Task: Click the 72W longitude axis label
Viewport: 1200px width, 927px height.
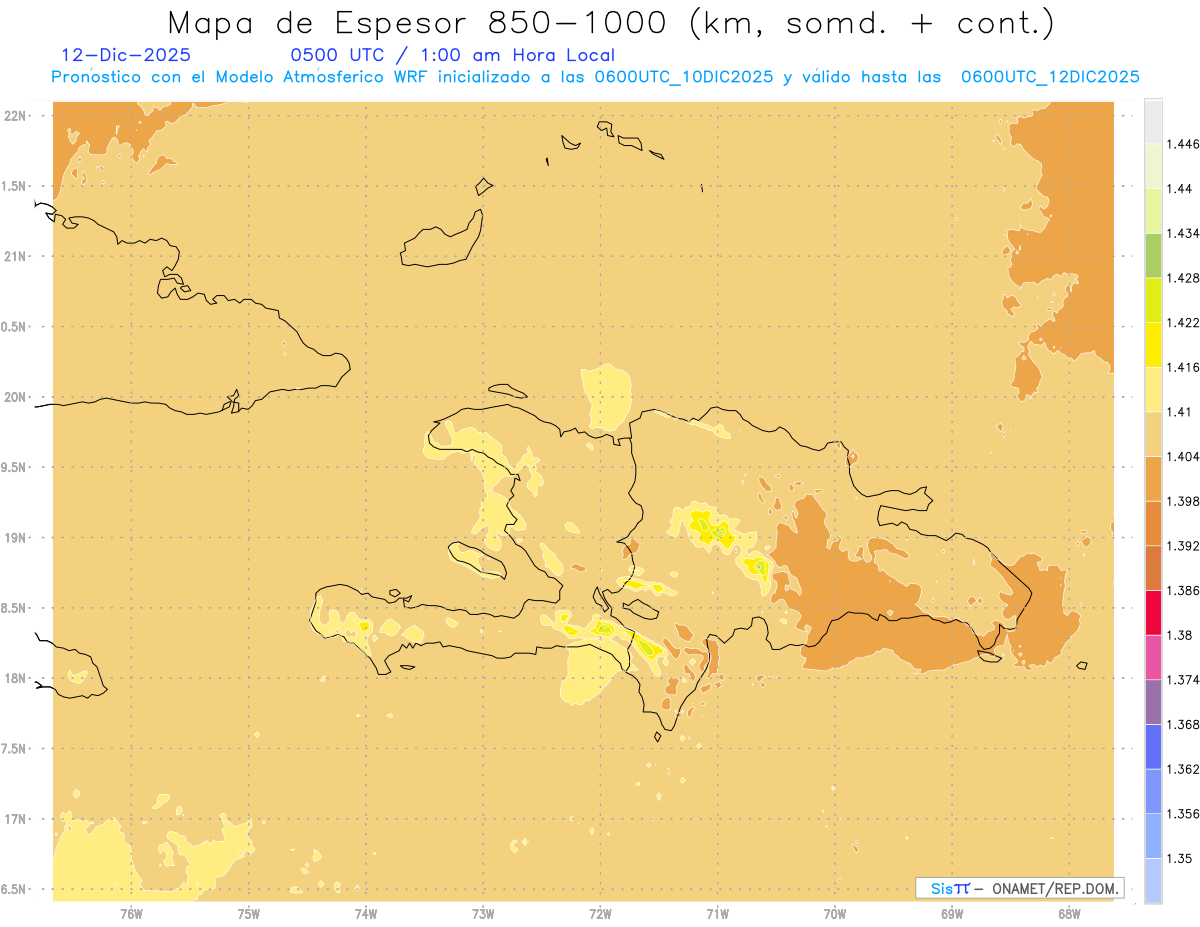Action: (x=600, y=914)
